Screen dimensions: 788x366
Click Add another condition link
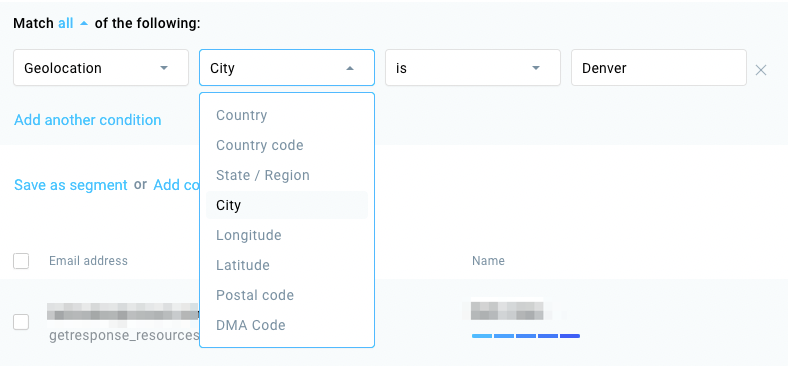(x=88, y=120)
